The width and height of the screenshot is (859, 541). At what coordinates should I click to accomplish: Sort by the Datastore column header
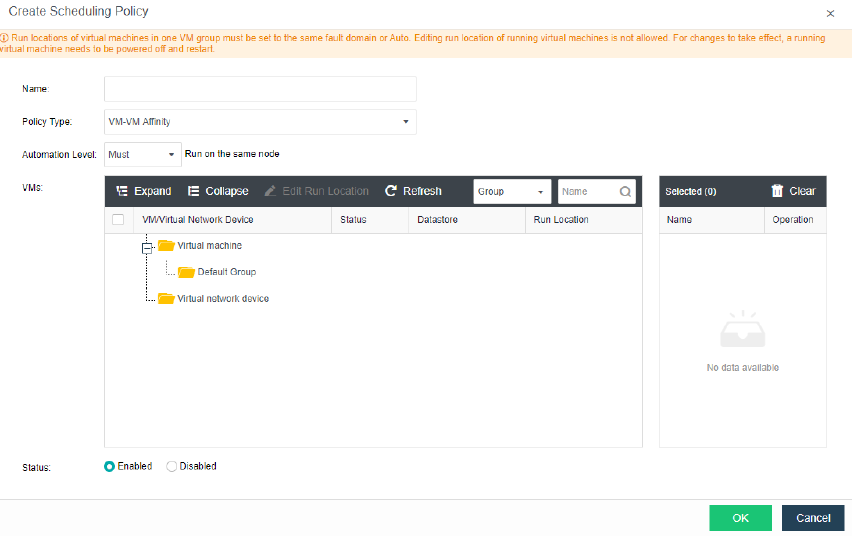(437, 220)
